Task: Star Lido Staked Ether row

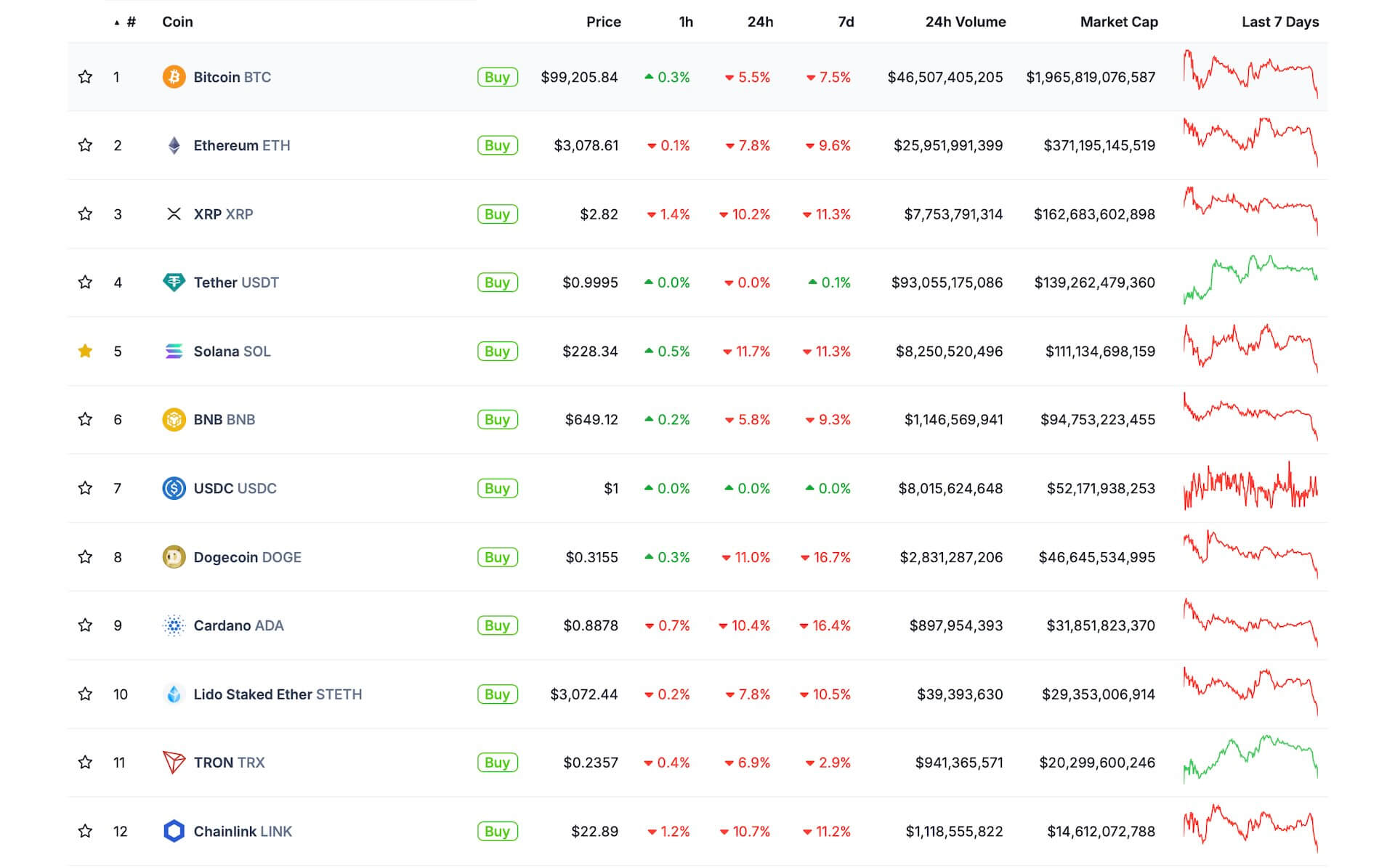Action: pos(85,694)
